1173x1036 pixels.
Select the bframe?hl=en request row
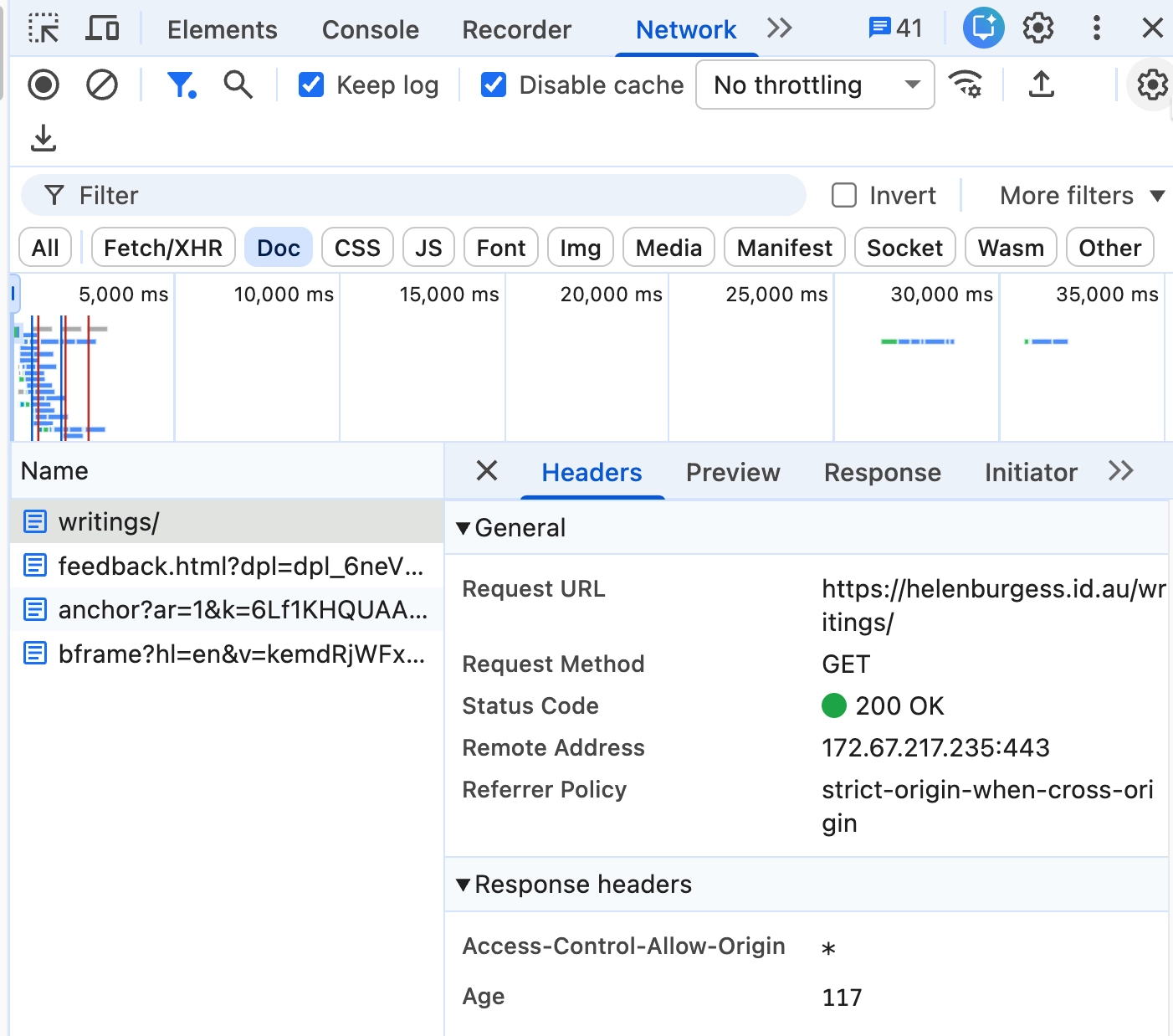coord(227,654)
